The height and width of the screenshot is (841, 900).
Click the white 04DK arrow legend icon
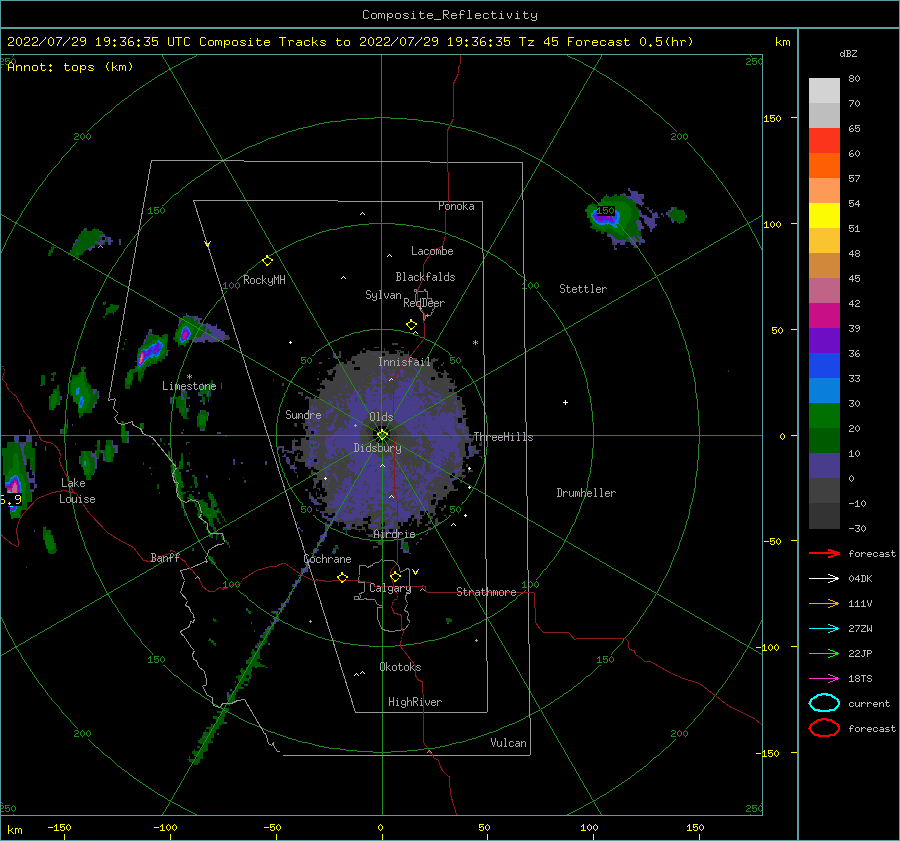coord(824,578)
